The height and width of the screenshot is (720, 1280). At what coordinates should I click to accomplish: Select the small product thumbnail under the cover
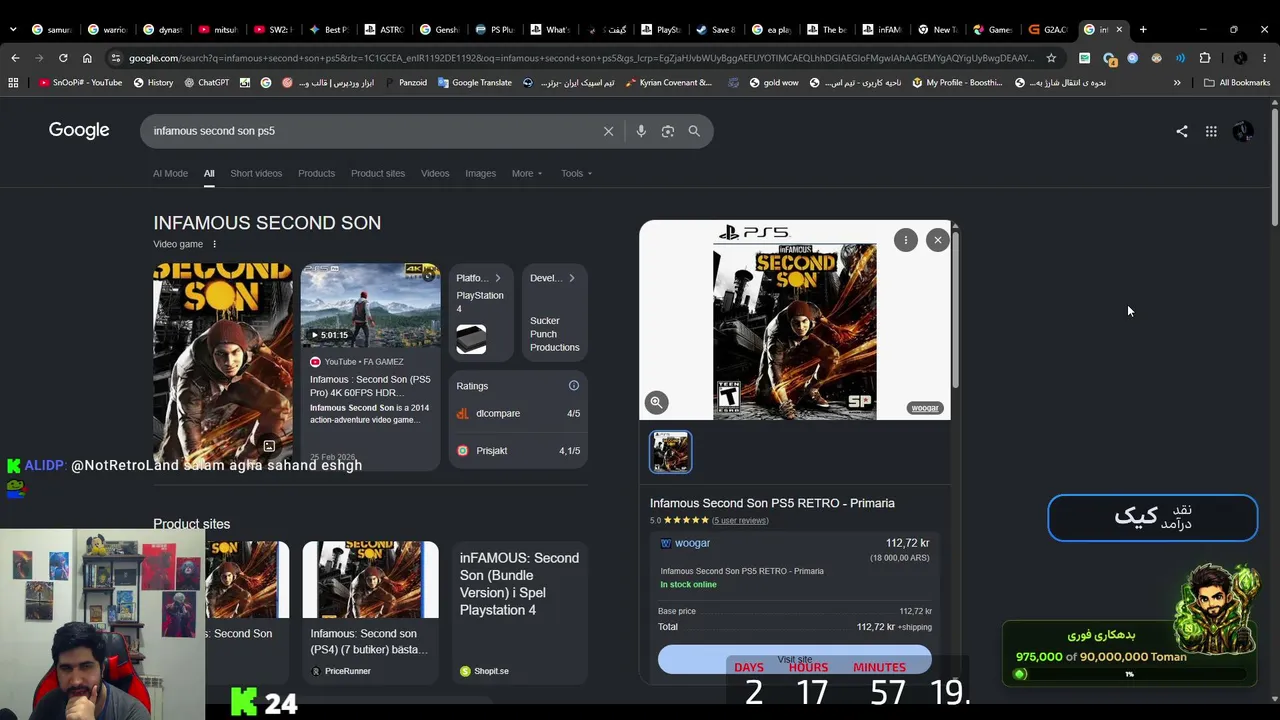point(671,452)
